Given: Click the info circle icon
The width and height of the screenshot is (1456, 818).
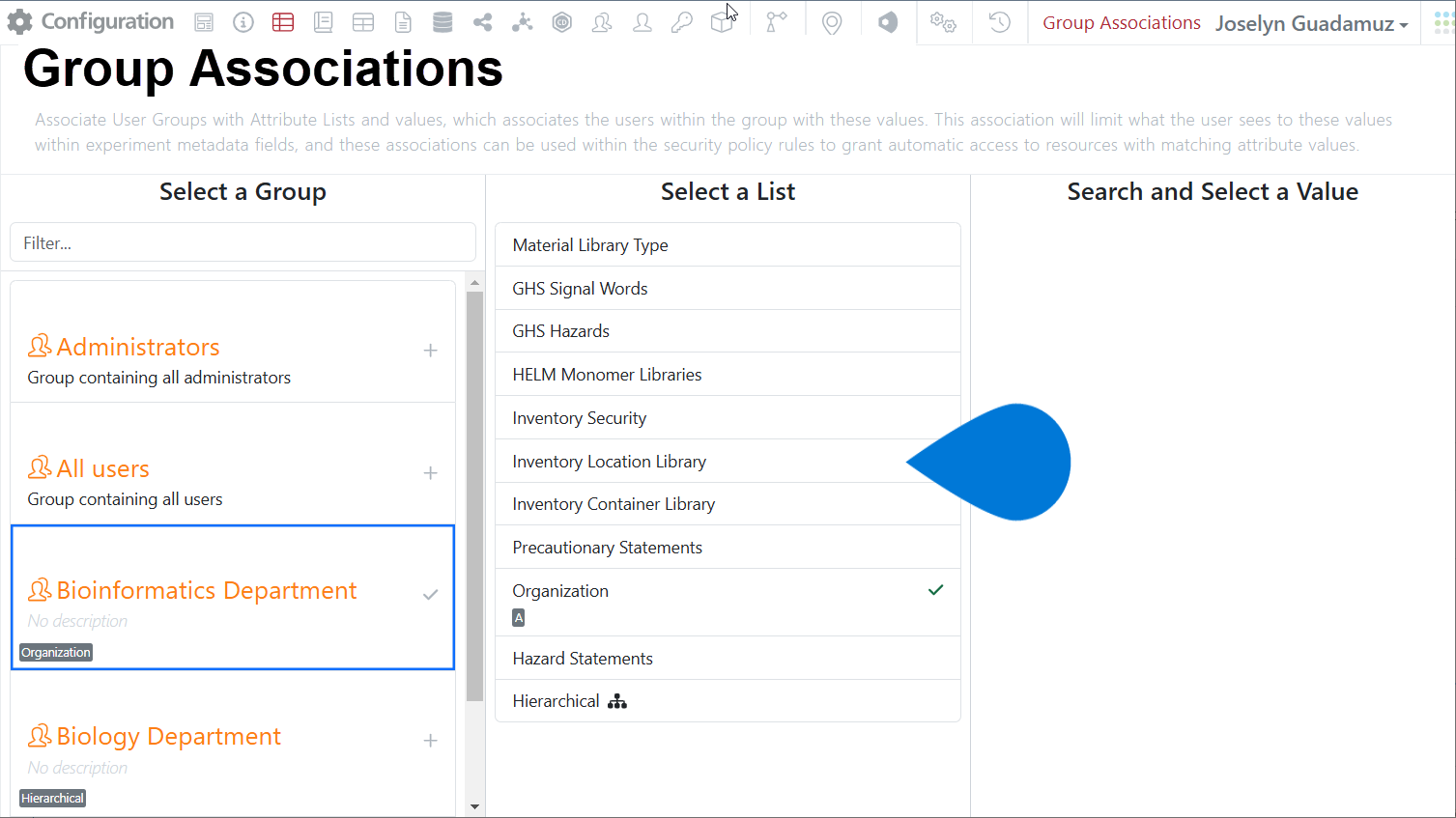Looking at the screenshot, I should 243,22.
